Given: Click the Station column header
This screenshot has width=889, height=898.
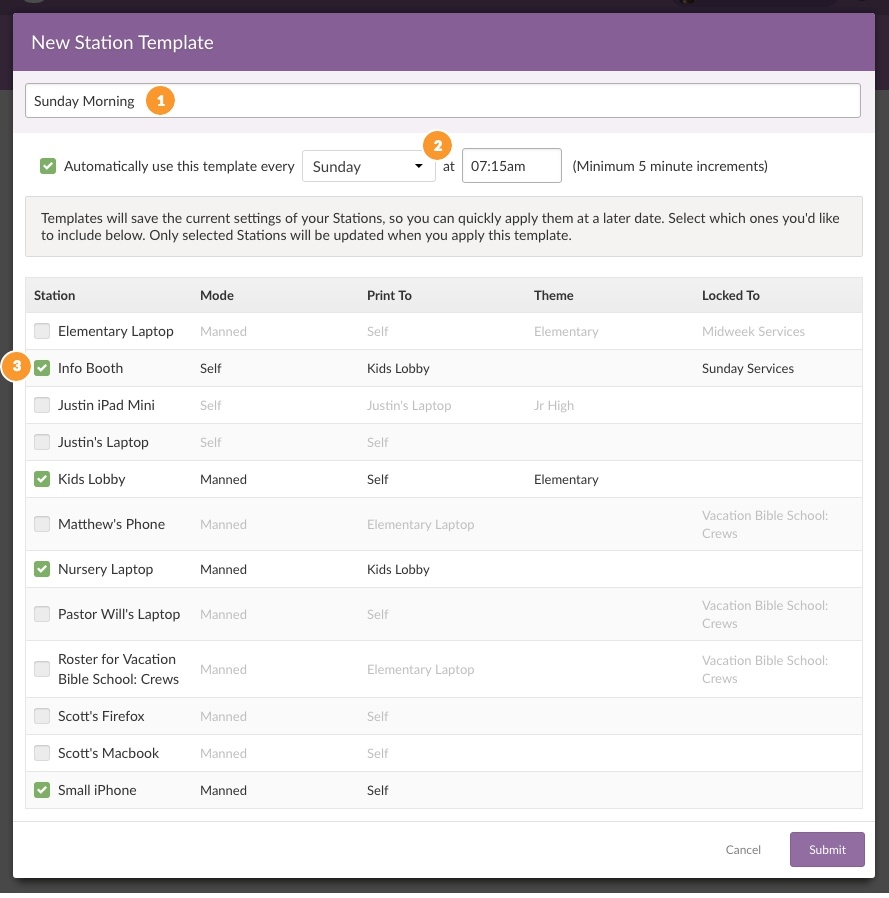Looking at the screenshot, I should pos(54,296).
